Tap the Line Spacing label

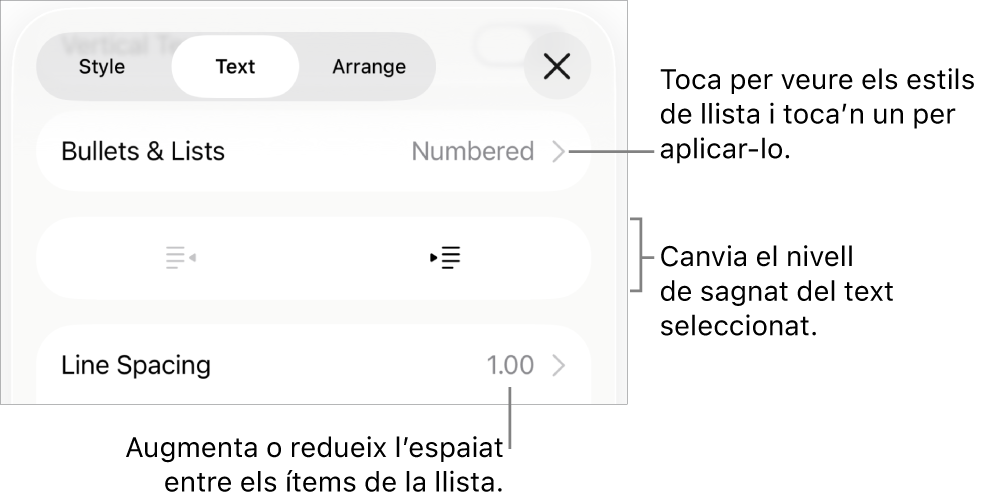click(136, 366)
